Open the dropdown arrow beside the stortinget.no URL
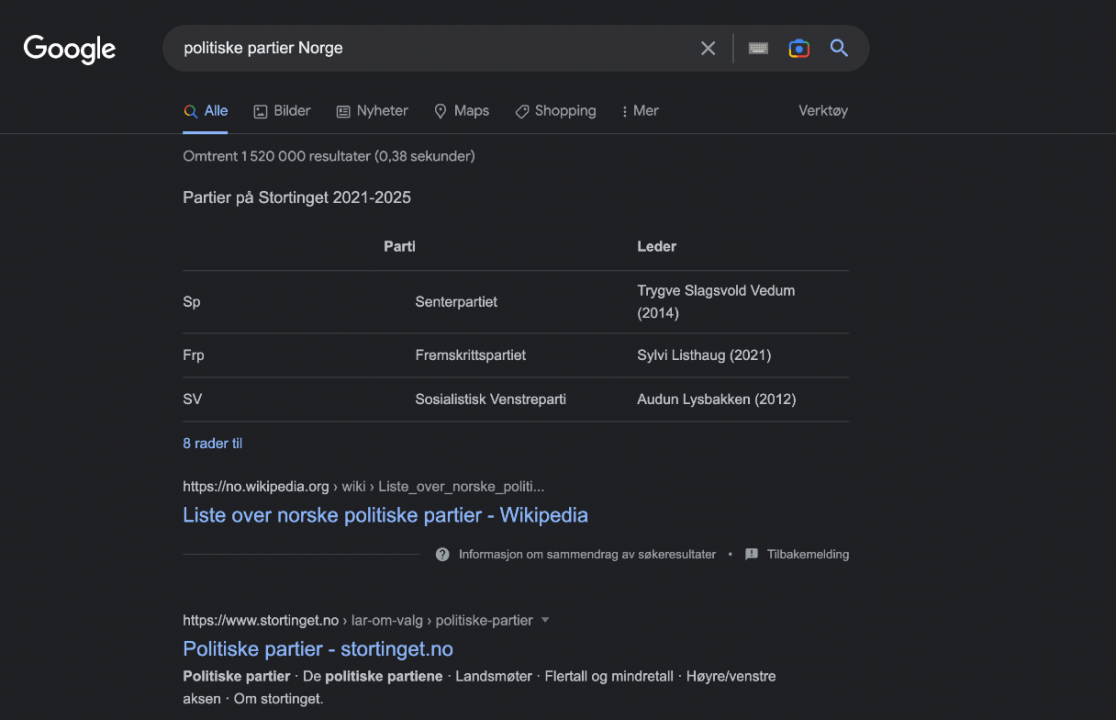Image resolution: width=1116 pixels, height=720 pixels. coord(545,620)
